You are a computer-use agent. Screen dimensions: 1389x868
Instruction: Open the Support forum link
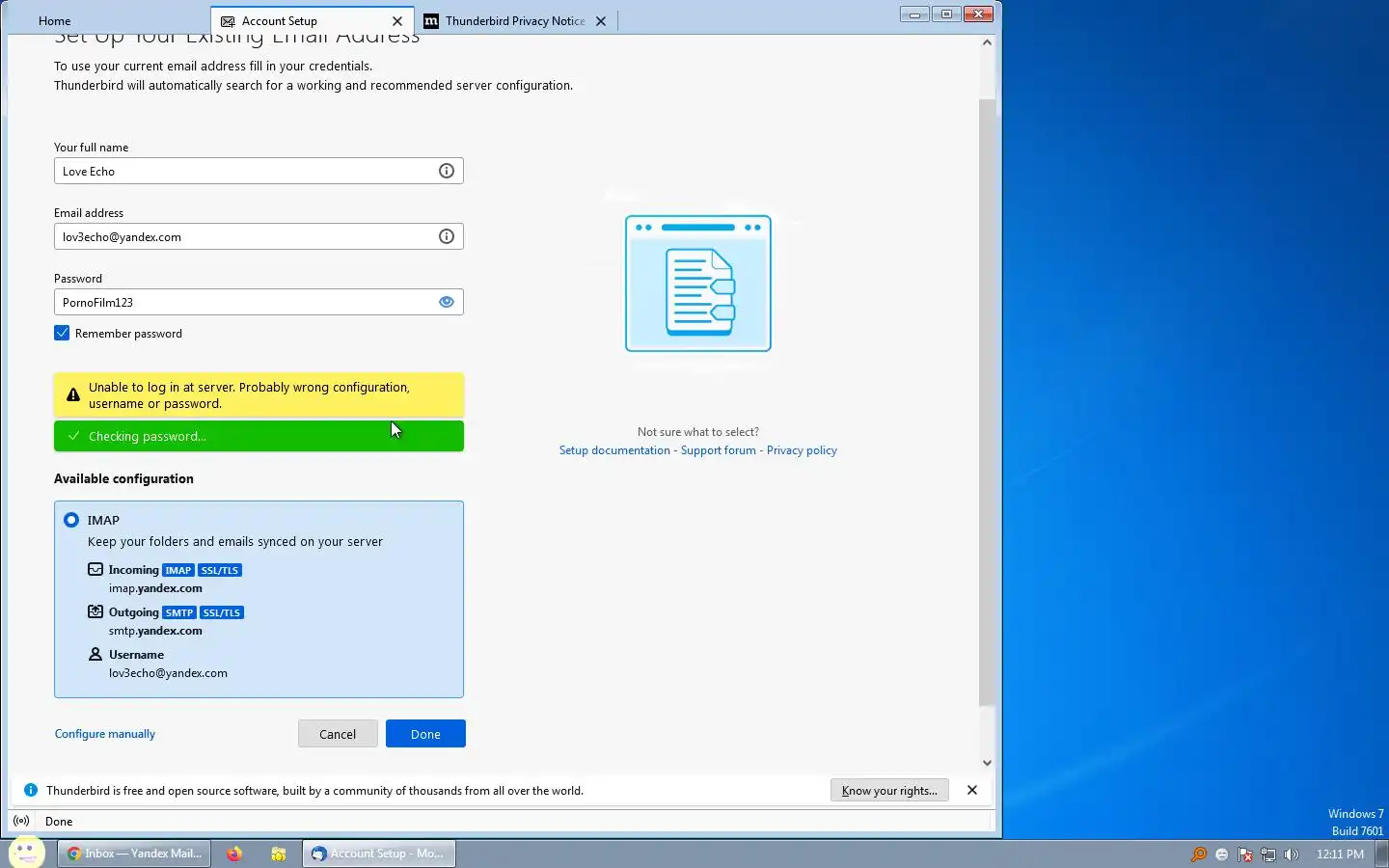click(x=719, y=450)
